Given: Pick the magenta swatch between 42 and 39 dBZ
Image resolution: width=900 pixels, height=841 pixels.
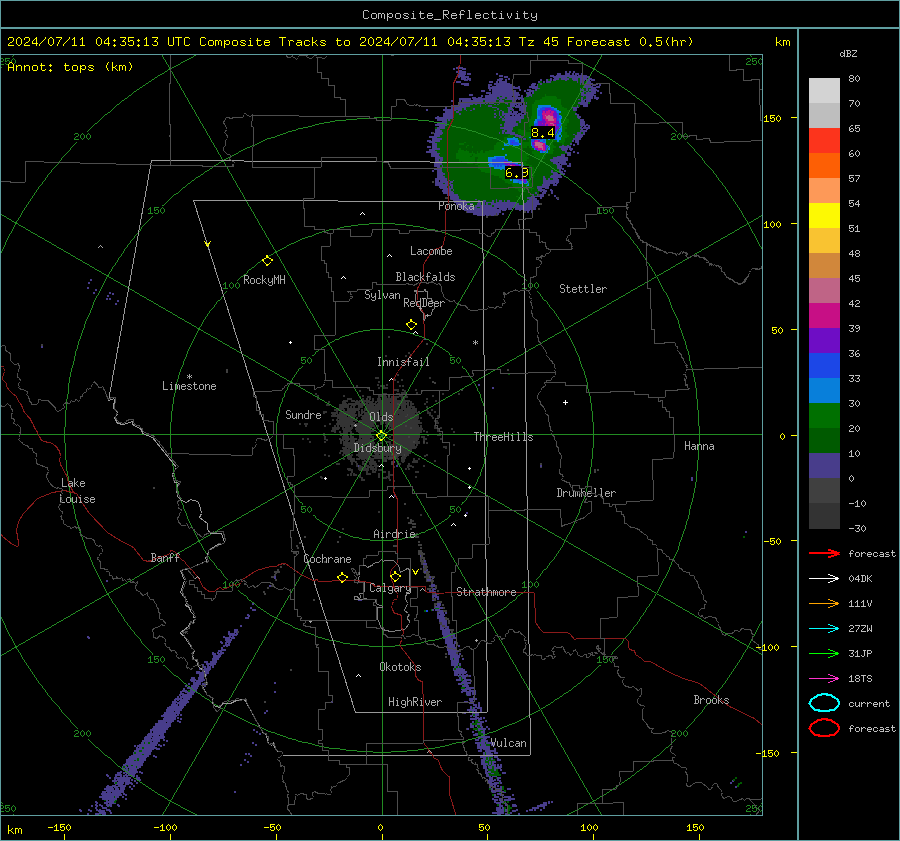Looking at the screenshot, I should pyautogui.click(x=824, y=316).
